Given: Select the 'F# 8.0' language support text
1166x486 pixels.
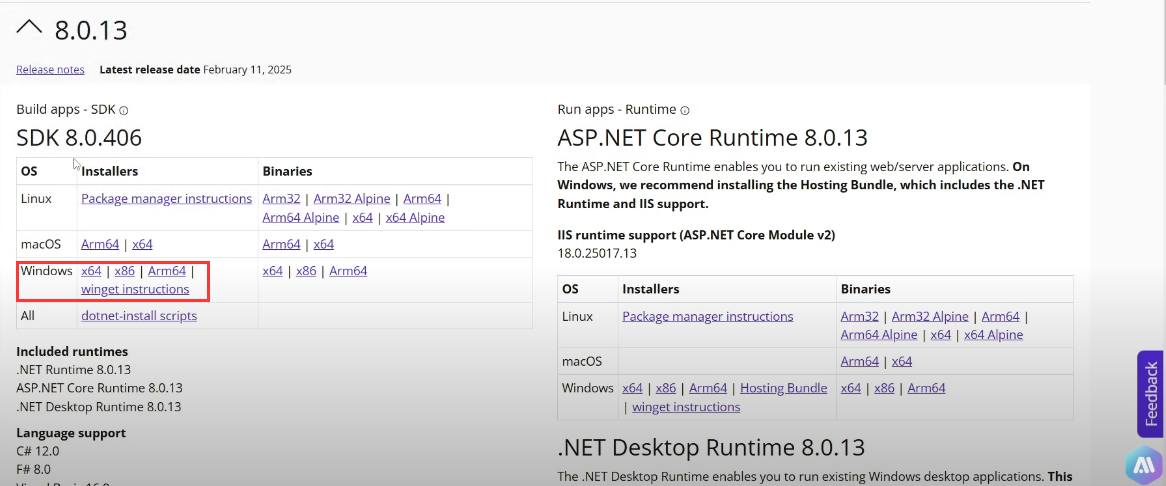Looking at the screenshot, I should point(33,469).
